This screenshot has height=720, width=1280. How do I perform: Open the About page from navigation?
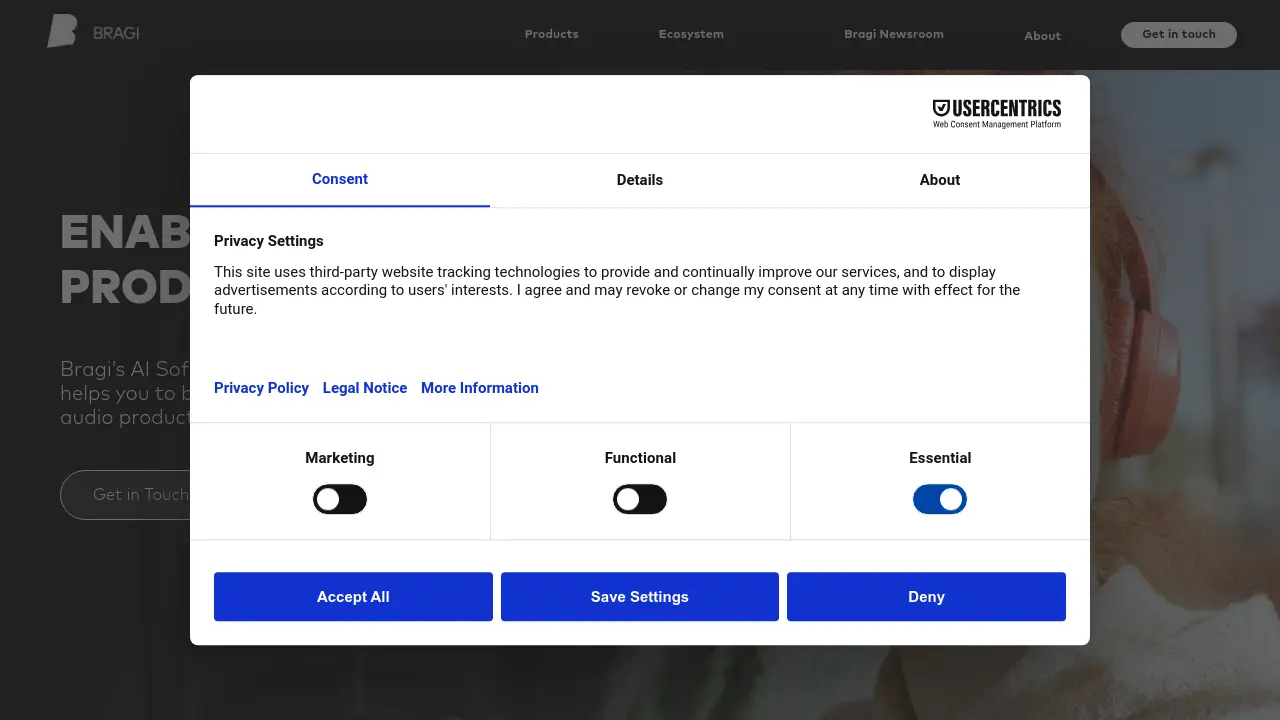click(x=1042, y=36)
